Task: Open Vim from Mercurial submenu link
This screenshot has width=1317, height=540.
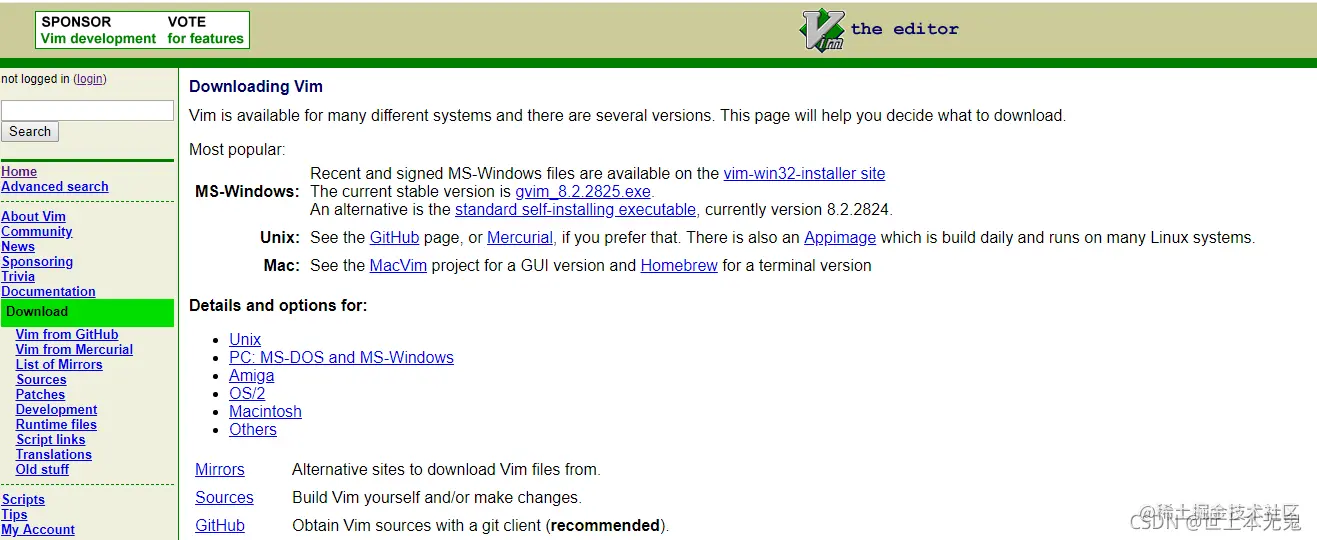Action: click(74, 350)
